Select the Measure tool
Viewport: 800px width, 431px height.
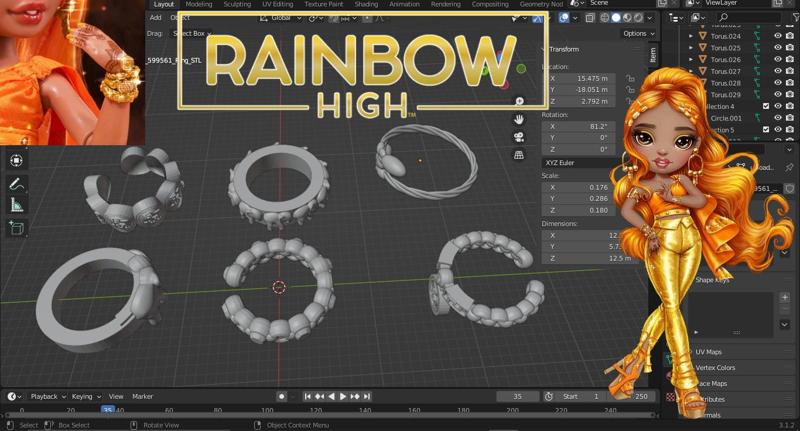coord(16,205)
